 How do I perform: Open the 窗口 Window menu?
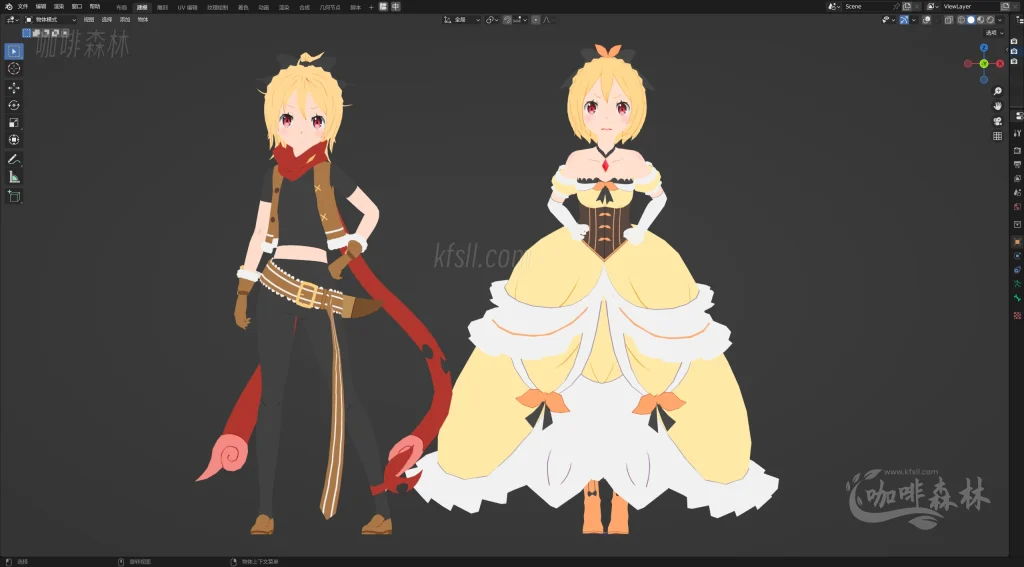click(76, 7)
